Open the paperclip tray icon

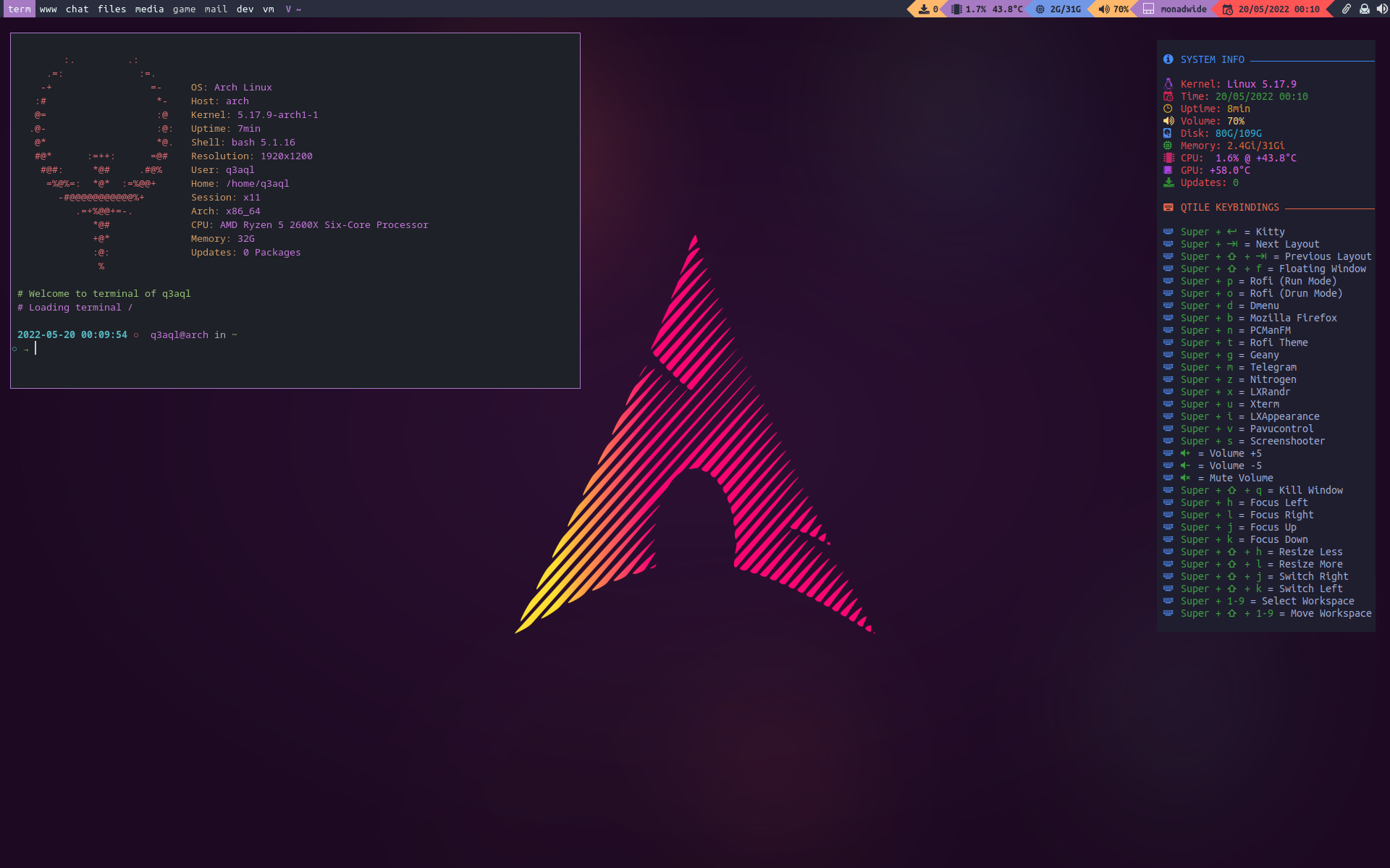(1347, 9)
